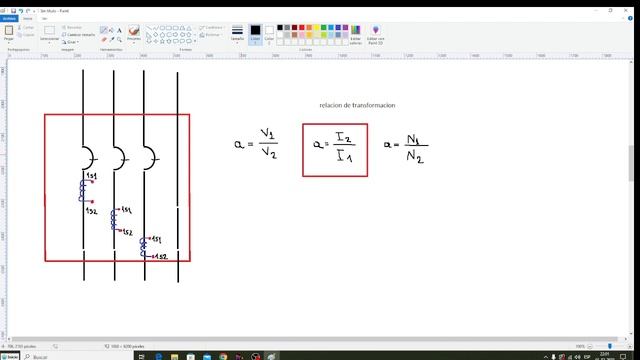Image resolution: width=640 pixels, height=360 pixels.
Task: Pick the black color swatch
Action: tap(280, 27)
